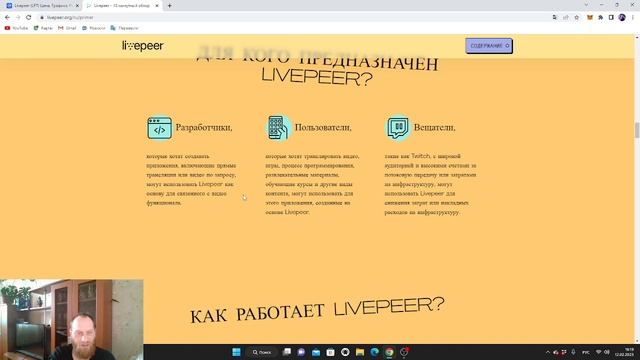Screen dimensions: 640x360
Task: Click the browser forward arrow
Action: click(x=18, y=18)
